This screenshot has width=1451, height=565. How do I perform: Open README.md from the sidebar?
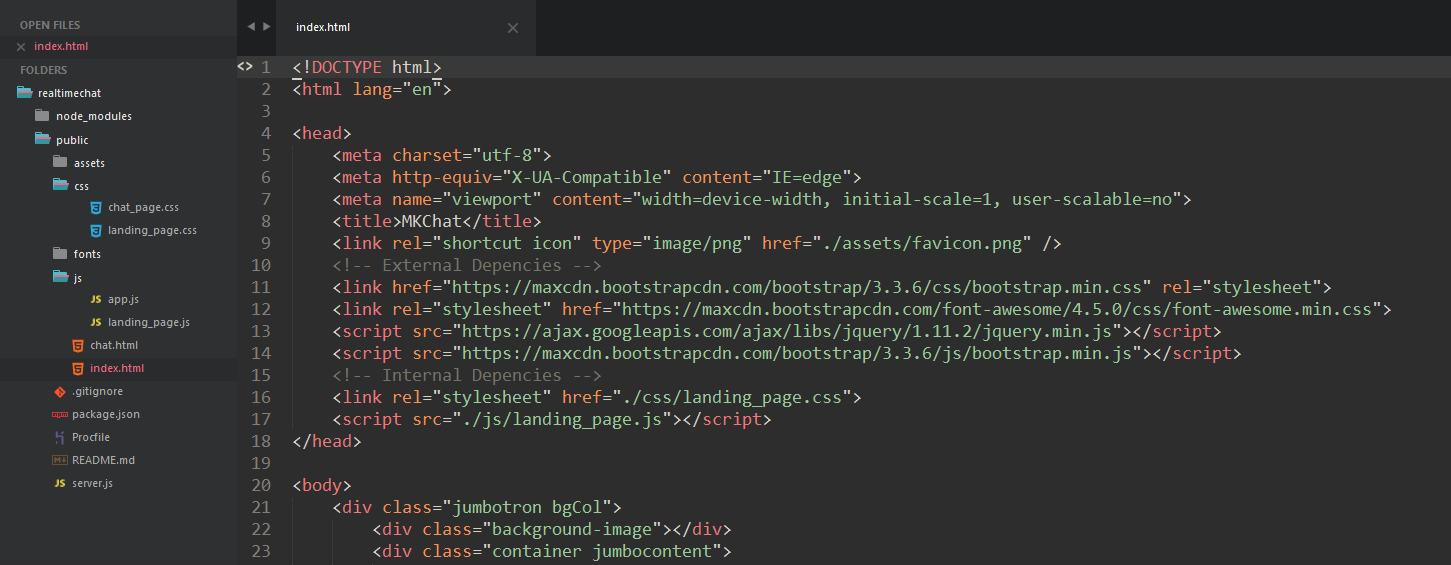coord(103,460)
